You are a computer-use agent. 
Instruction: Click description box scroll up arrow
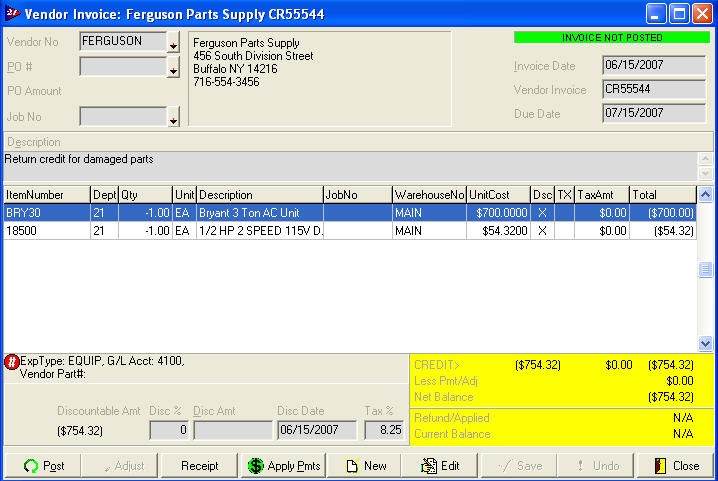pyautogui.click(x=705, y=159)
